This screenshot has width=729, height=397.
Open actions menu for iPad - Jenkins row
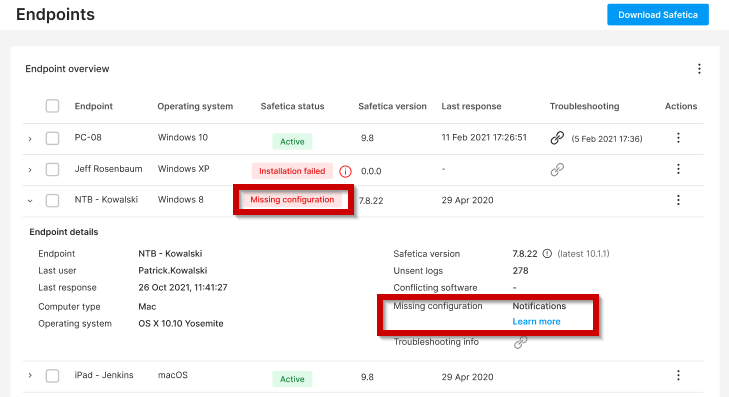tap(678, 375)
